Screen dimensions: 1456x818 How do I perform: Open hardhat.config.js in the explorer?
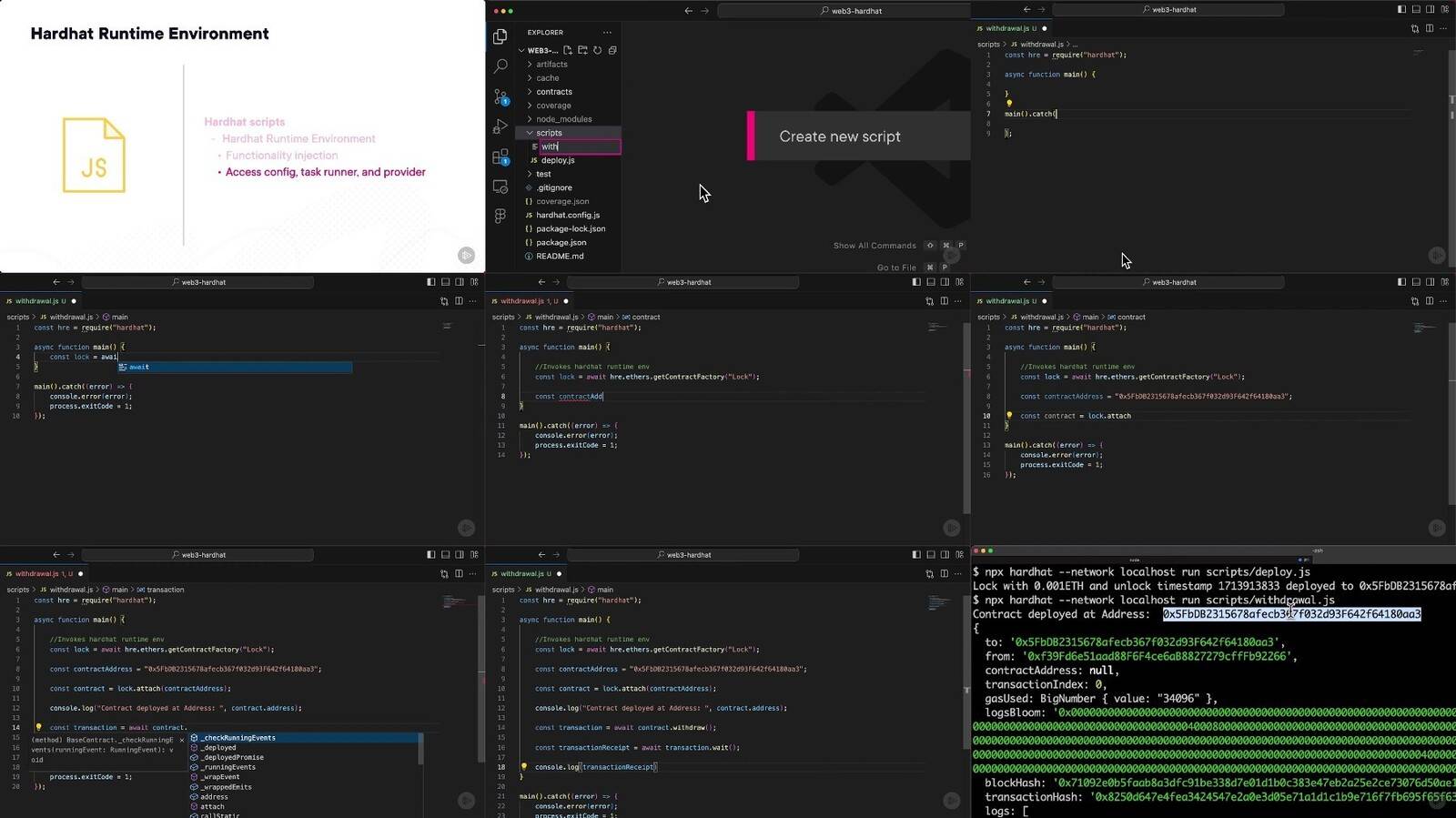pyautogui.click(x=569, y=215)
